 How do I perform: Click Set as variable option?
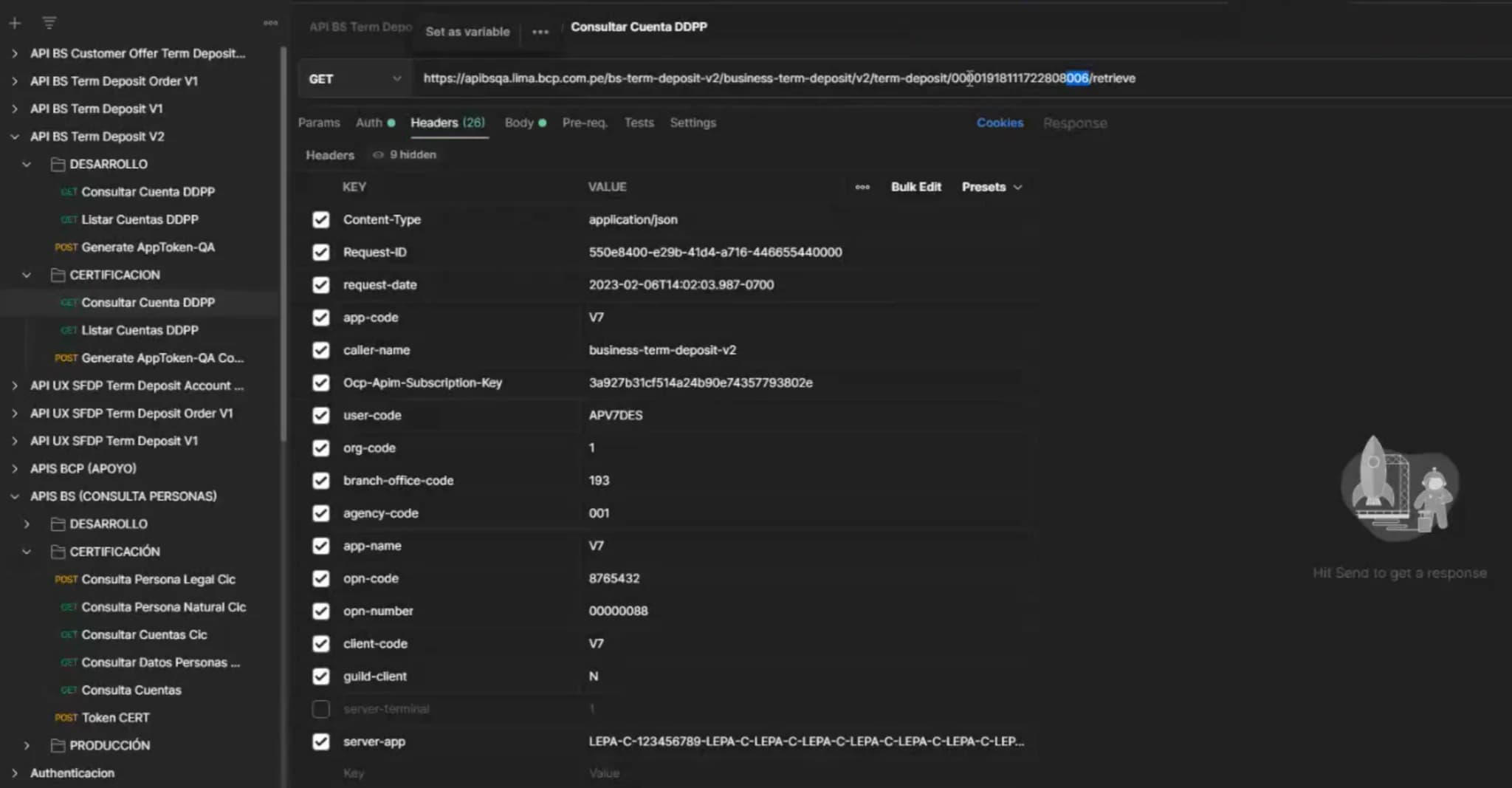(x=467, y=32)
